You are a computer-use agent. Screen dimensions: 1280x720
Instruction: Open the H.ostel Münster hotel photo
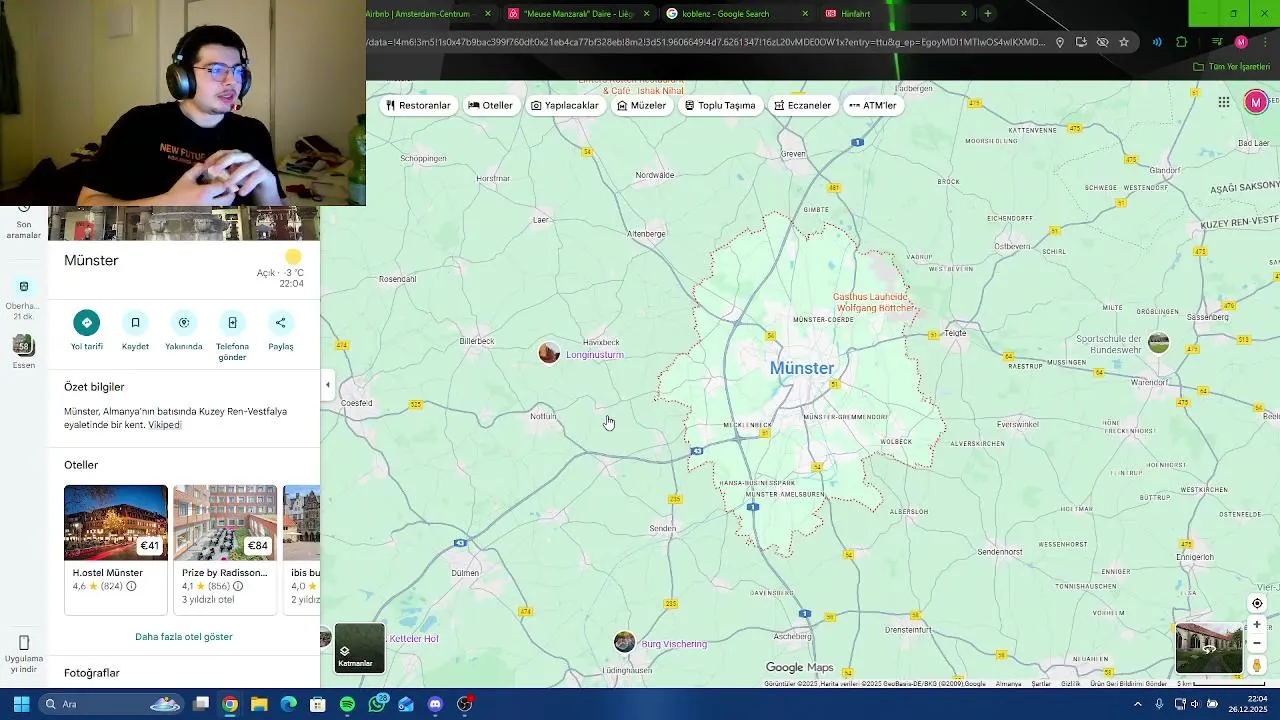tap(116, 523)
